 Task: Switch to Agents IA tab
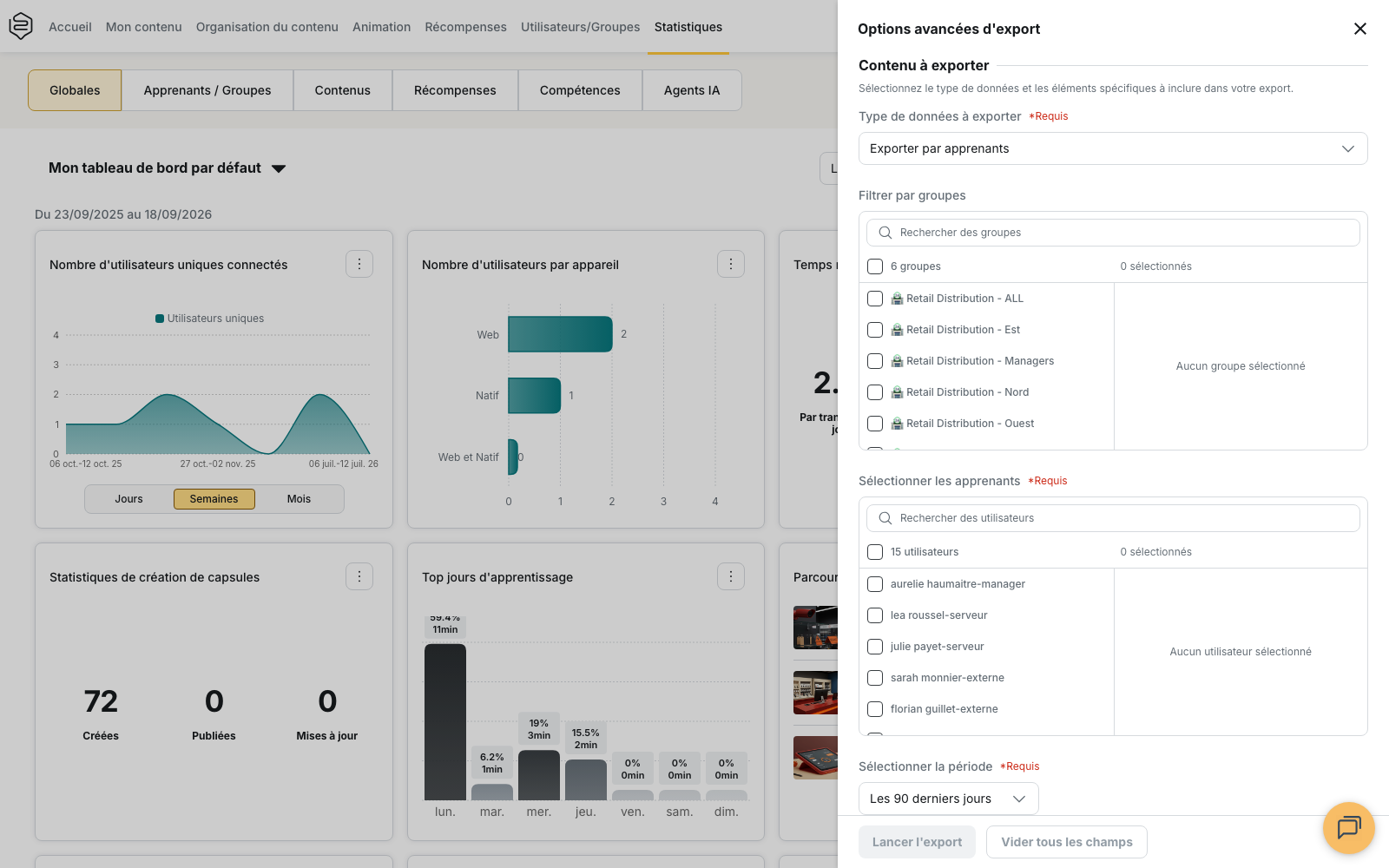692,90
